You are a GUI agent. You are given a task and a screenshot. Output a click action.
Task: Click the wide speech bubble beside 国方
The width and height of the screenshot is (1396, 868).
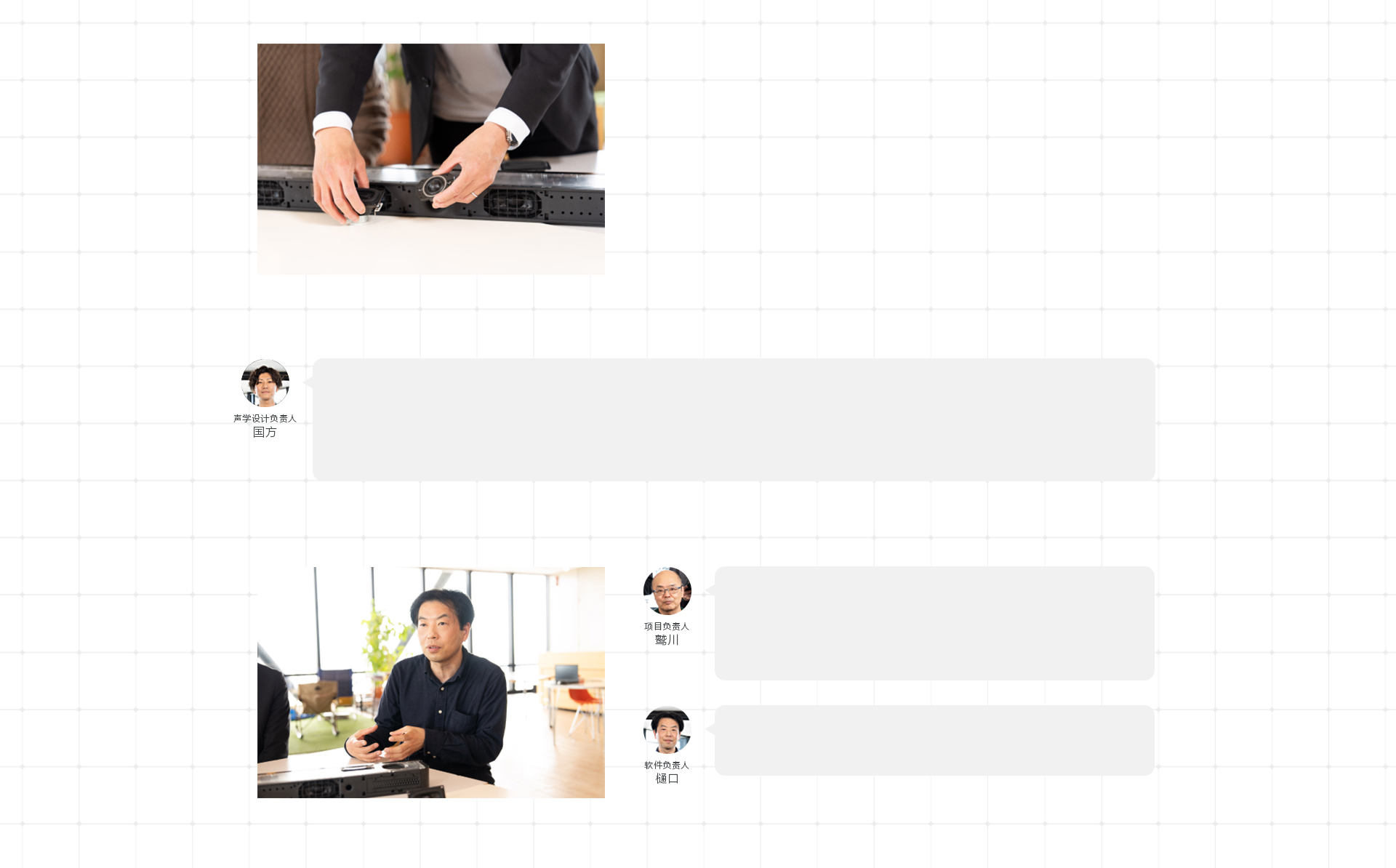pos(734,419)
